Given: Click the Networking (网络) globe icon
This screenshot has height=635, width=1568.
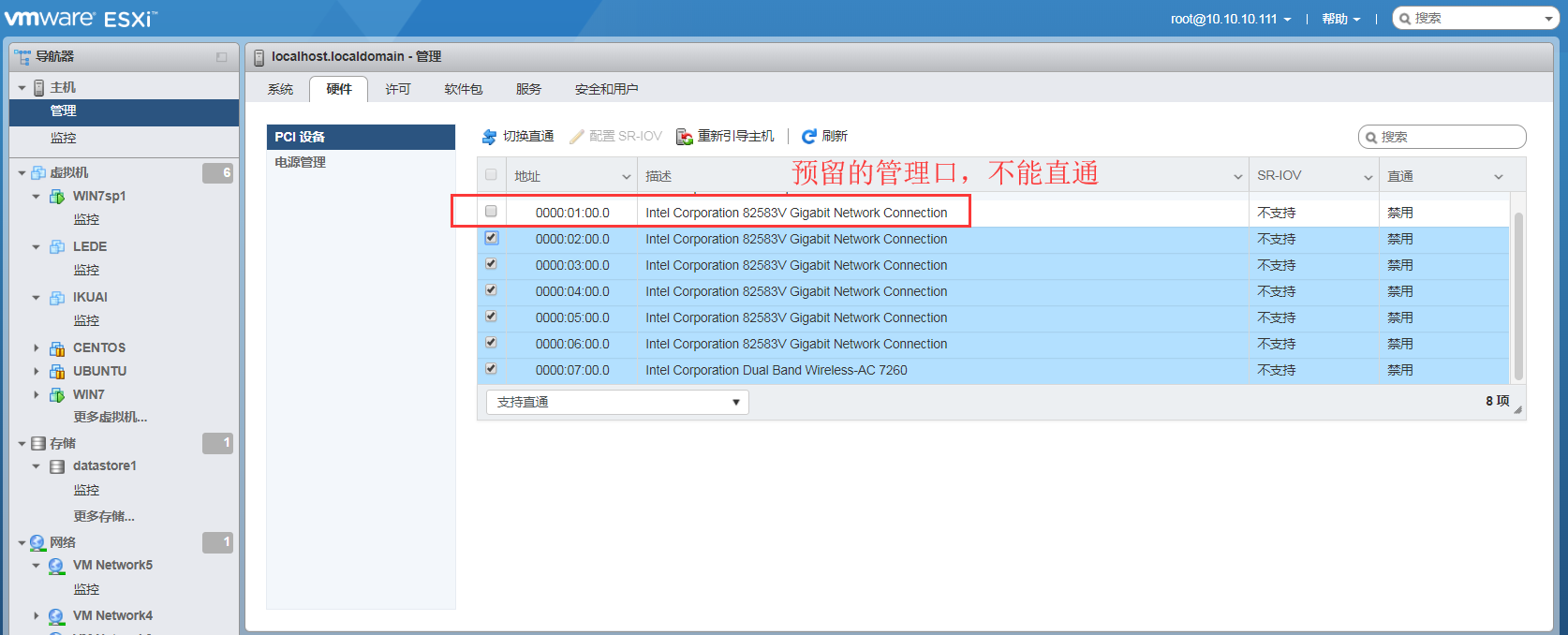Looking at the screenshot, I should 37,543.
